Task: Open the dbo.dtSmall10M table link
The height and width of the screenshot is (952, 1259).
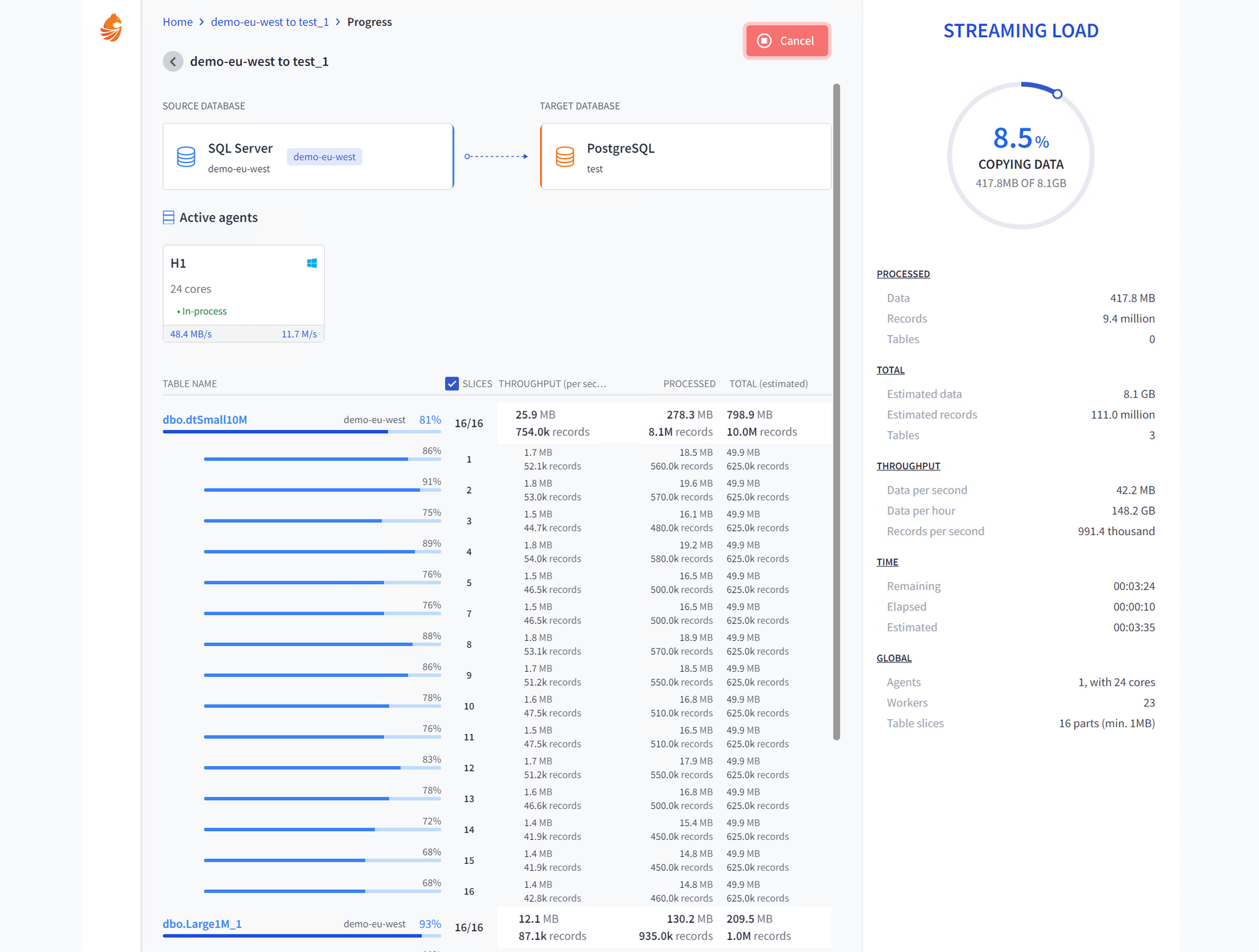Action: click(205, 420)
